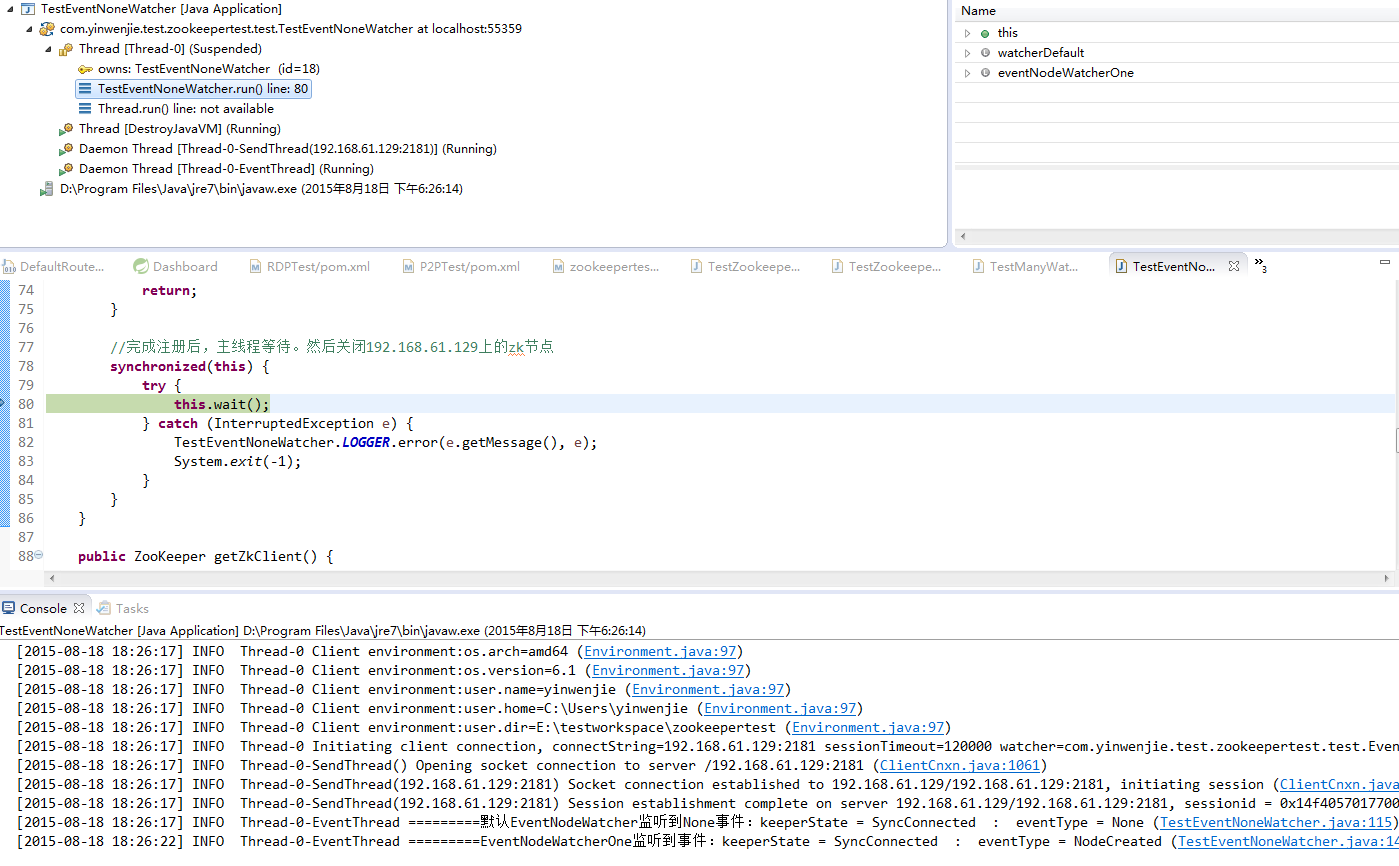Click the console line 'Opening socket connection to server'
The width and height of the screenshot is (1399, 866).
[x=533, y=766]
